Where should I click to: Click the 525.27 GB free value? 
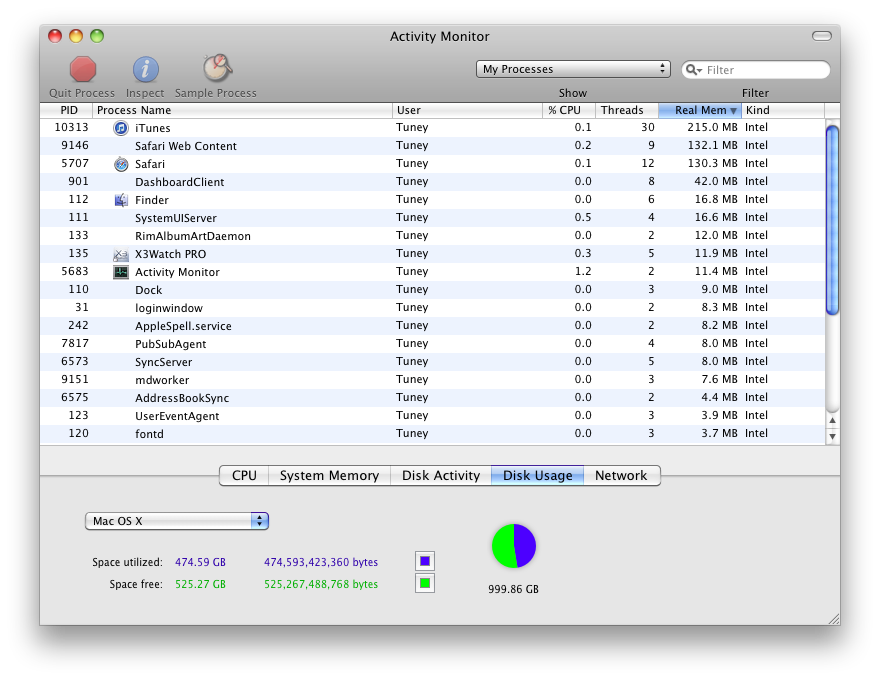[200, 585]
